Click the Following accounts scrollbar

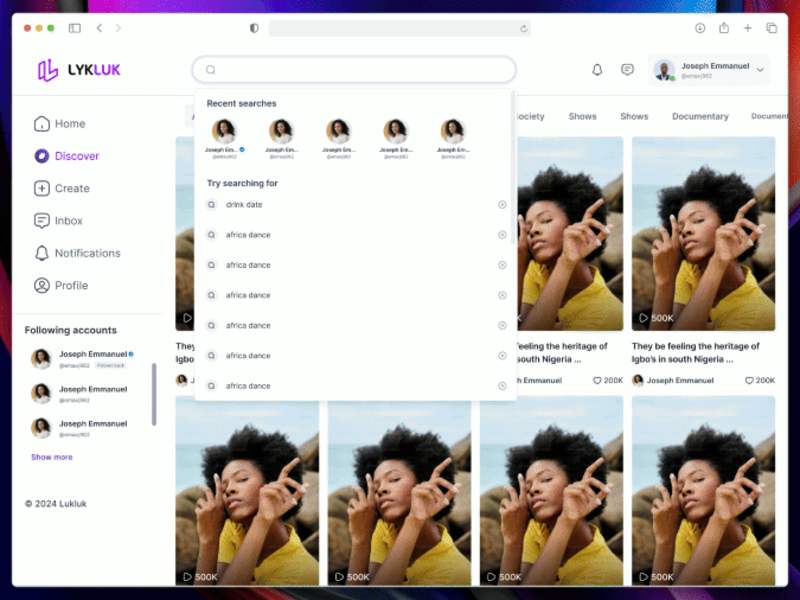[x=154, y=394]
